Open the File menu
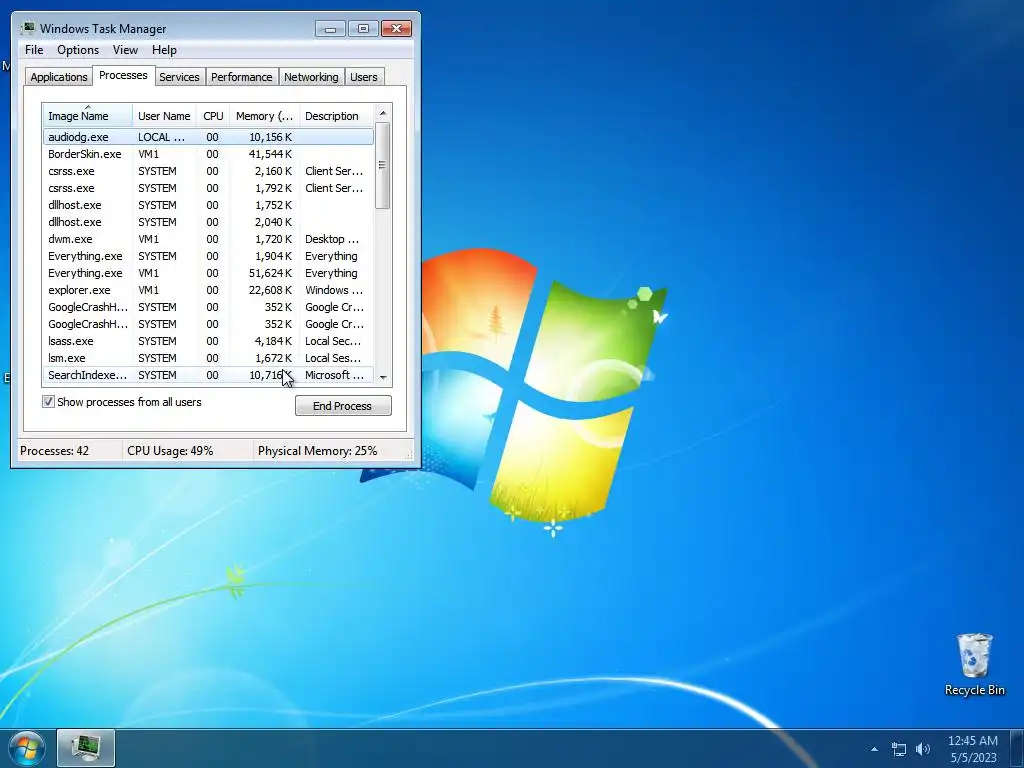Viewport: 1024px width, 768px height. click(34, 50)
